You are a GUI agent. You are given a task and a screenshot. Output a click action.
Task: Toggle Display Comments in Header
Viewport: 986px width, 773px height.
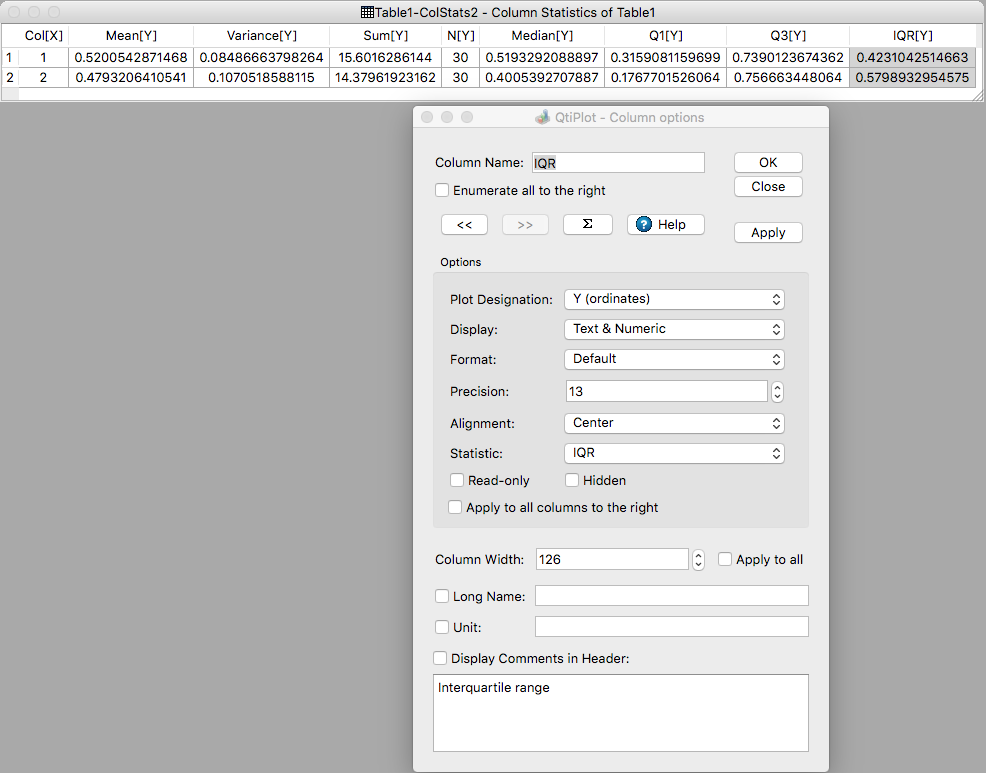440,659
